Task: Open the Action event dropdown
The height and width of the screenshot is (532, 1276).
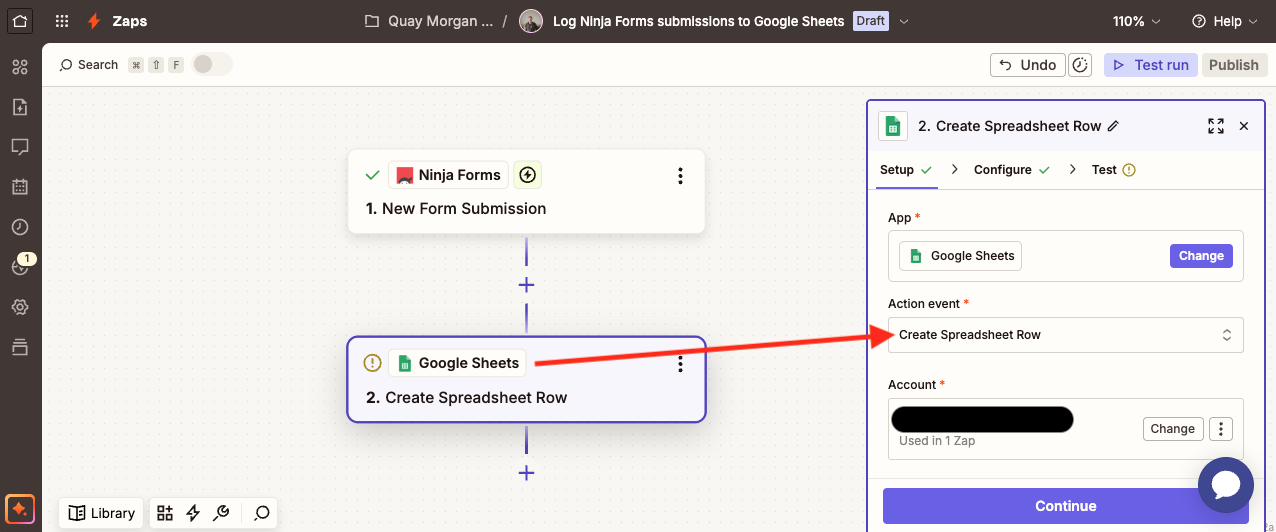Action: click(1066, 335)
